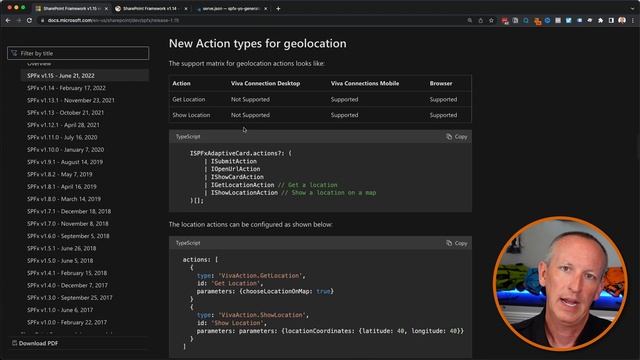Viewport: 640px width, 360px height.
Task: Open SPFx v1.14 - February 17, 2022
Action: pyautogui.click(x=66, y=88)
